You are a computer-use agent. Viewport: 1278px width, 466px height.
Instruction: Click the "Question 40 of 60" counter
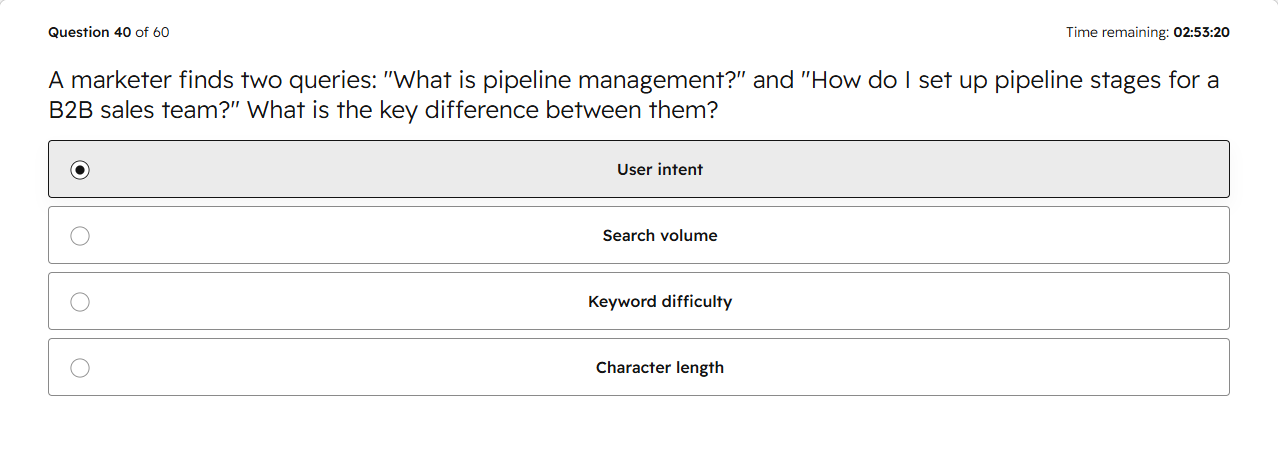point(109,32)
